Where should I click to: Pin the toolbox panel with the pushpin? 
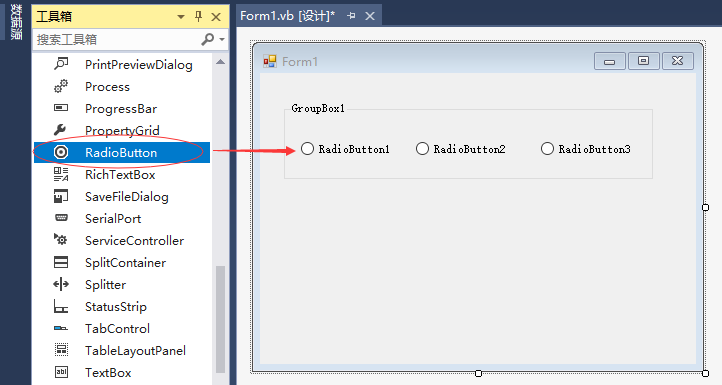[x=198, y=17]
